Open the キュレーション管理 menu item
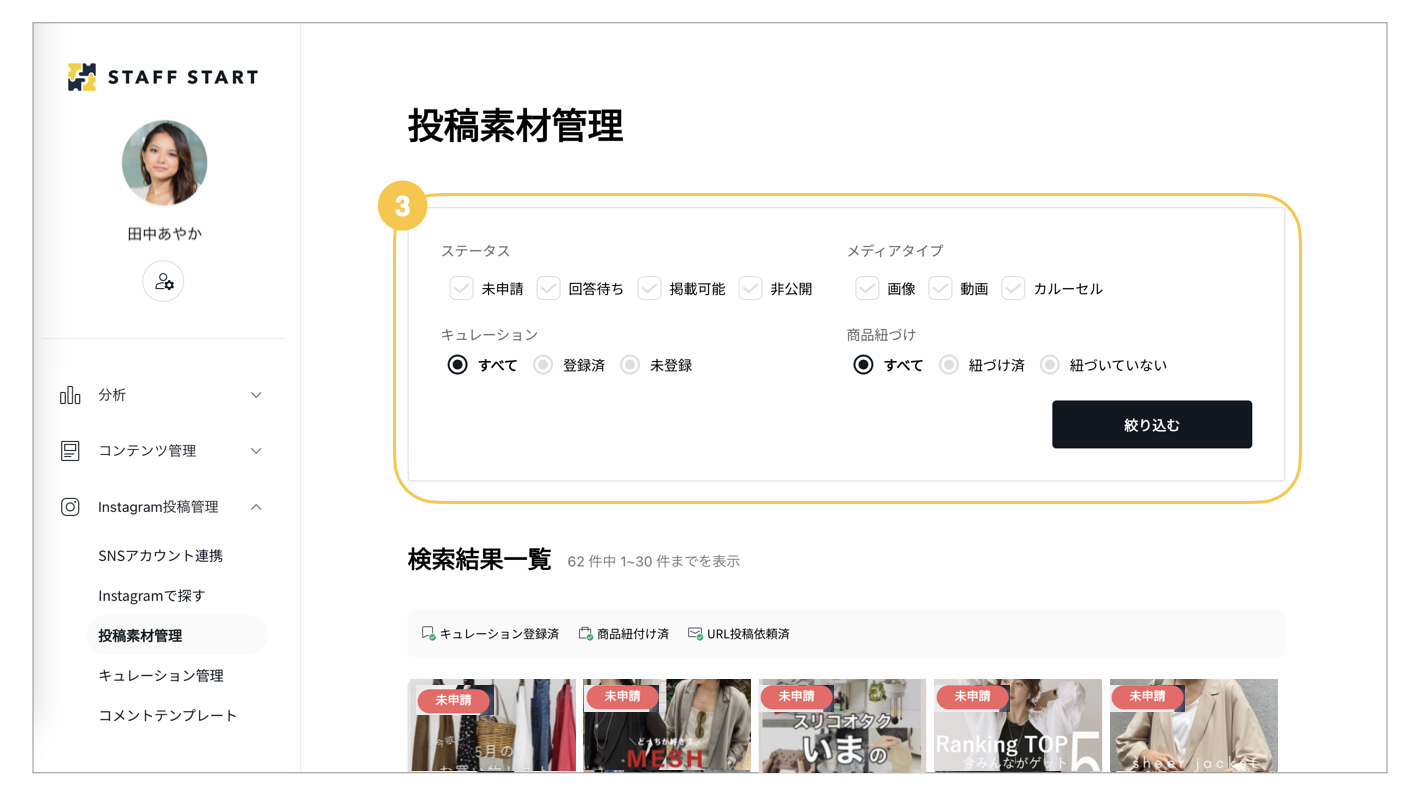The height and width of the screenshot is (800, 1420). (x=161, y=676)
